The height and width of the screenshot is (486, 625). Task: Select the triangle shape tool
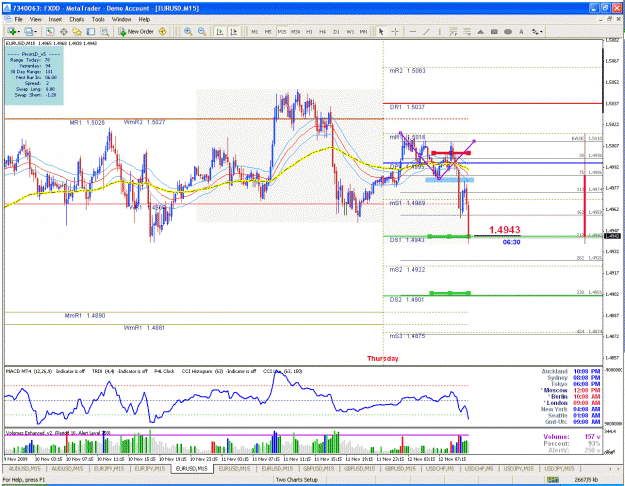[480, 31]
